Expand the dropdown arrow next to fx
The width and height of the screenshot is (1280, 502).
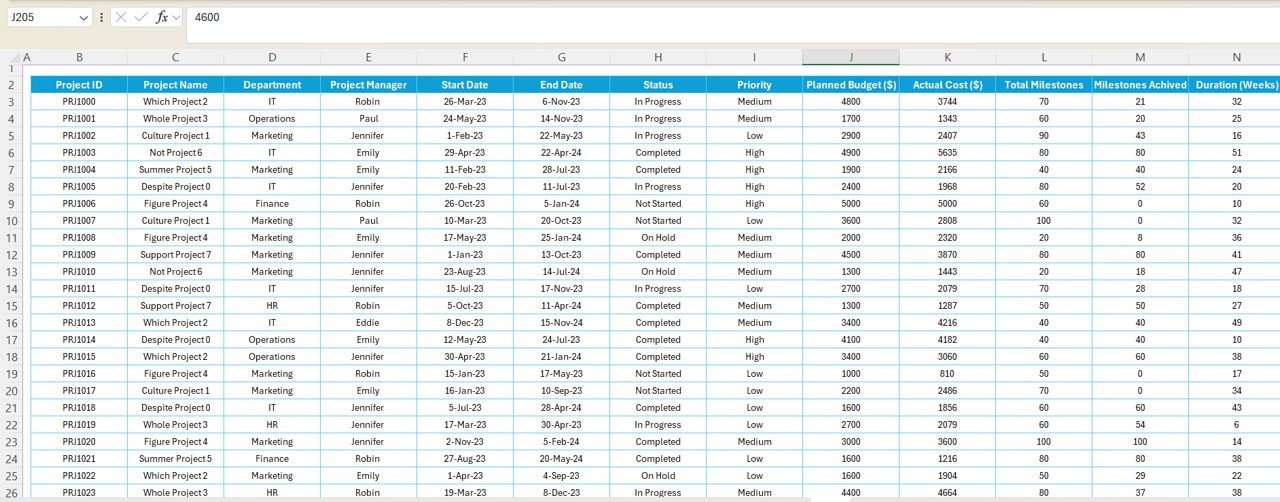coord(177,17)
